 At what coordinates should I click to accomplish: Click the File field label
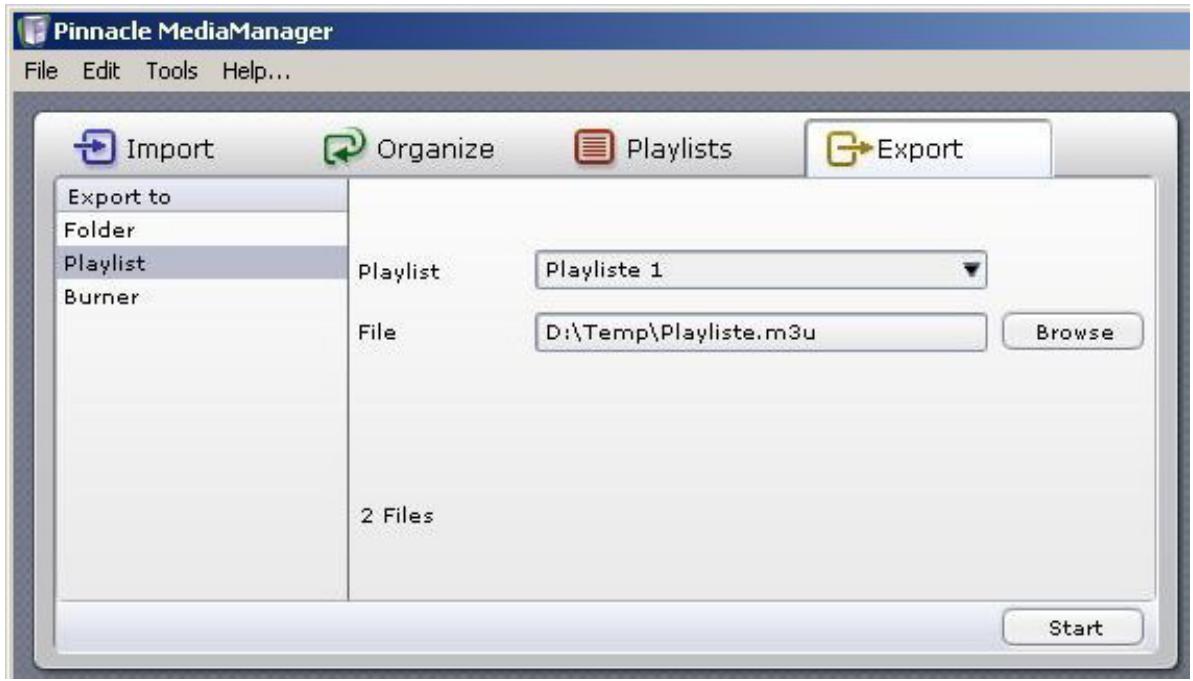pos(377,332)
